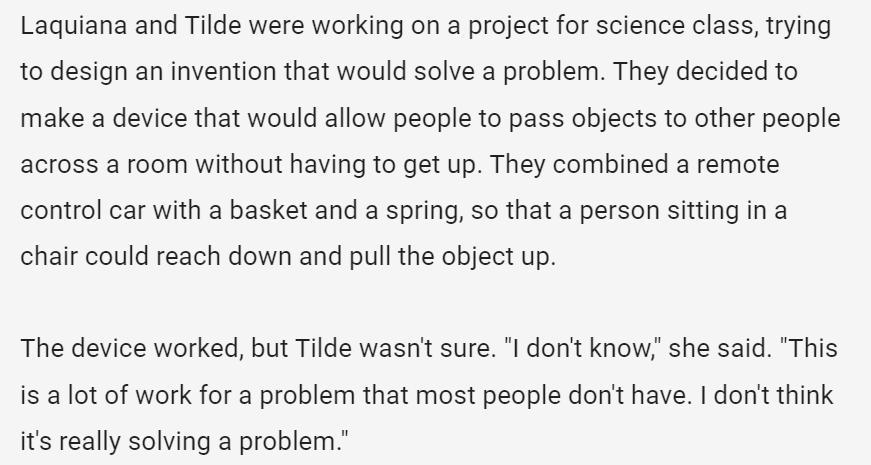This screenshot has height=465, width=871.
Task: Click the words "control car"
Action: 83,211
